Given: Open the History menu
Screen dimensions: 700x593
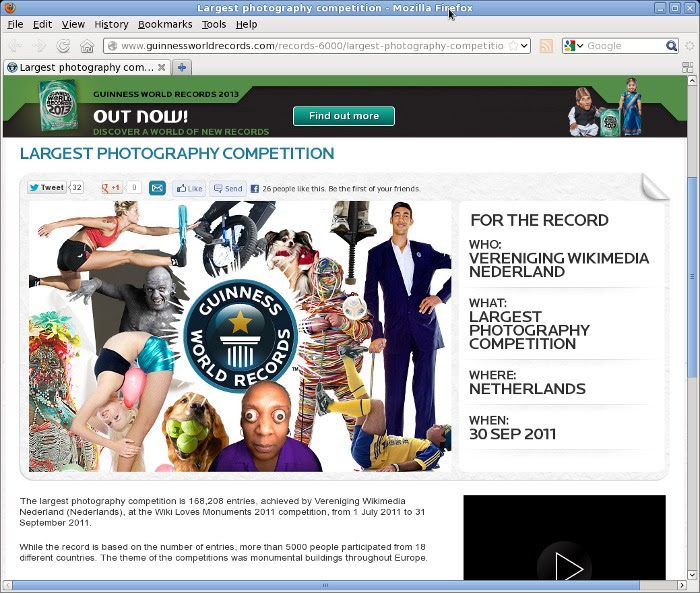Looking at the screenshot, I should tap(111, 24).
